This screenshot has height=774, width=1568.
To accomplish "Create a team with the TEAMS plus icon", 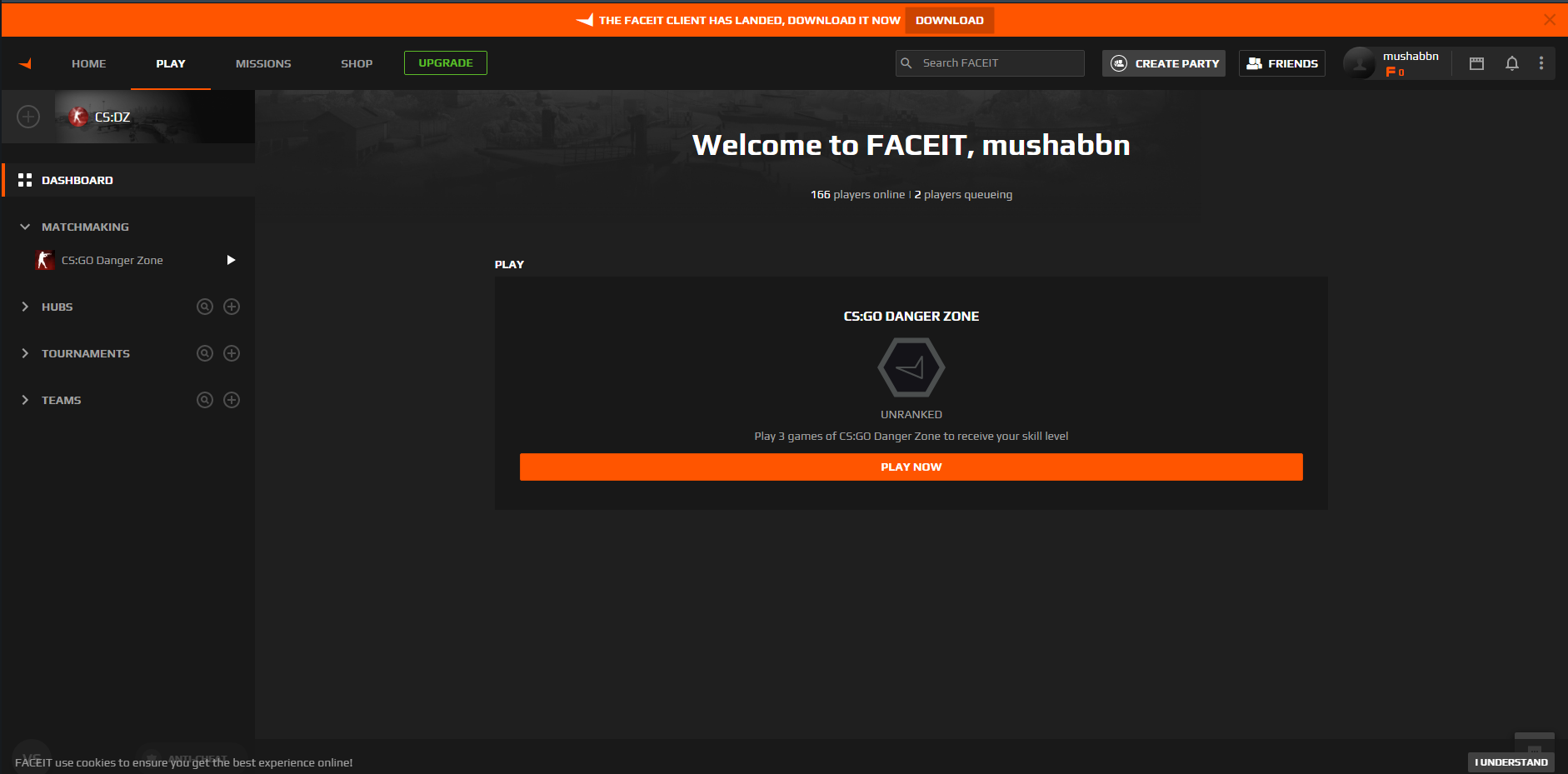I will [x=232, y=400].
